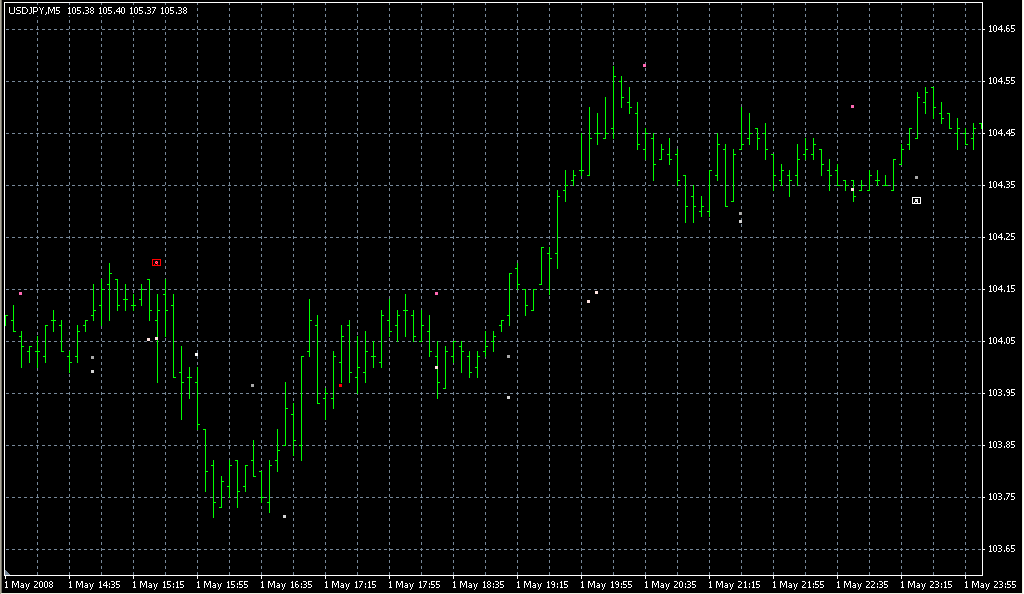Click the 1 May 20:35 time label

pyautogui.click(x=670, y=585)
